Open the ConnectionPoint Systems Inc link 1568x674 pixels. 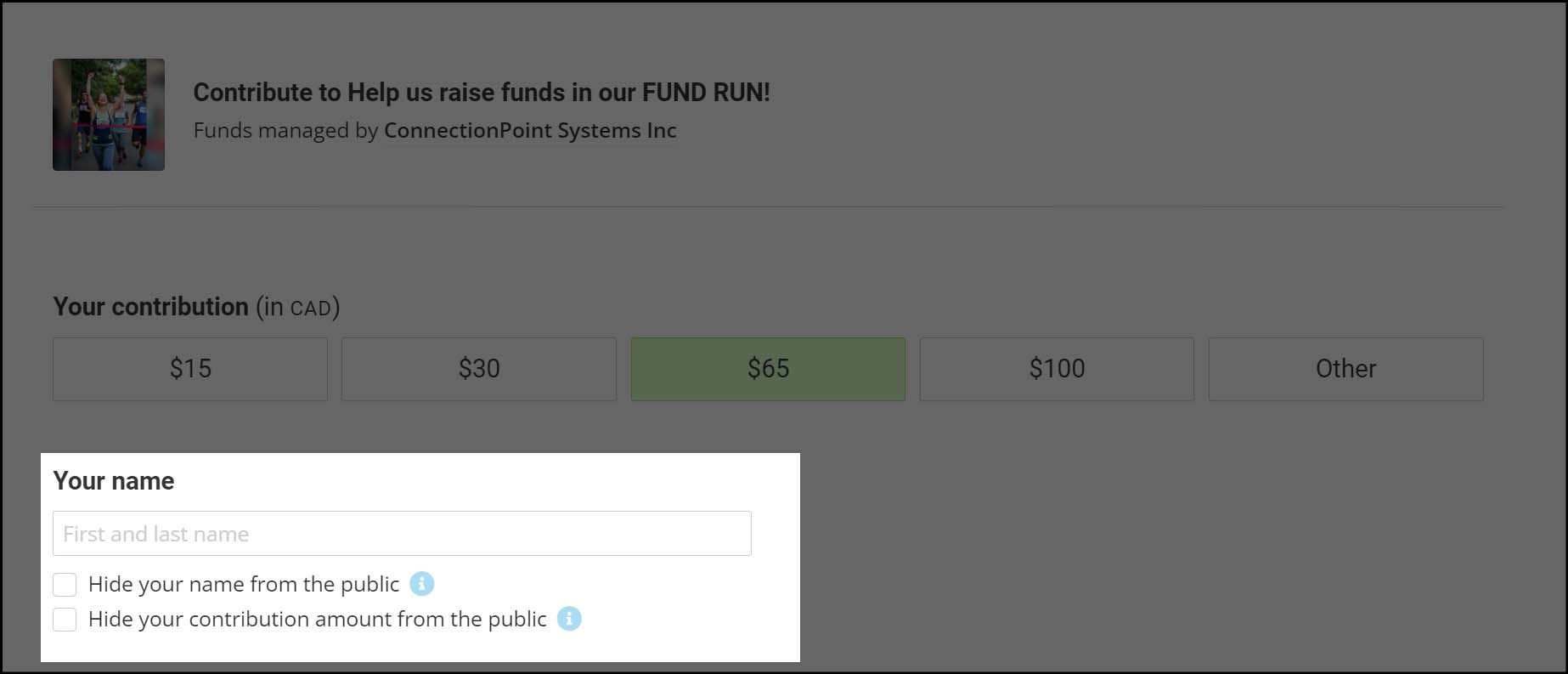point(530,130)
